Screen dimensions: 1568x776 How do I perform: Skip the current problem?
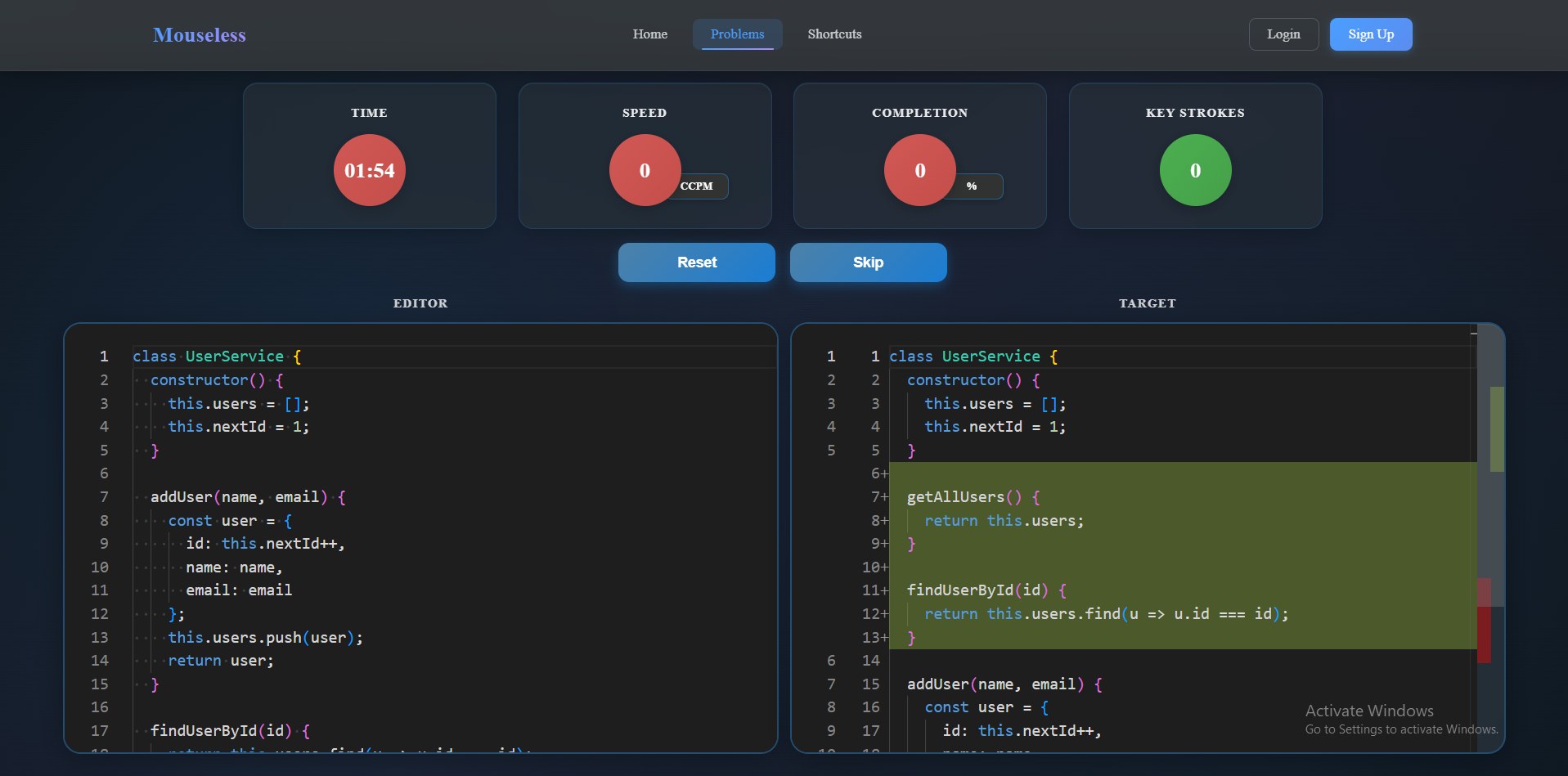click(868, 262)
